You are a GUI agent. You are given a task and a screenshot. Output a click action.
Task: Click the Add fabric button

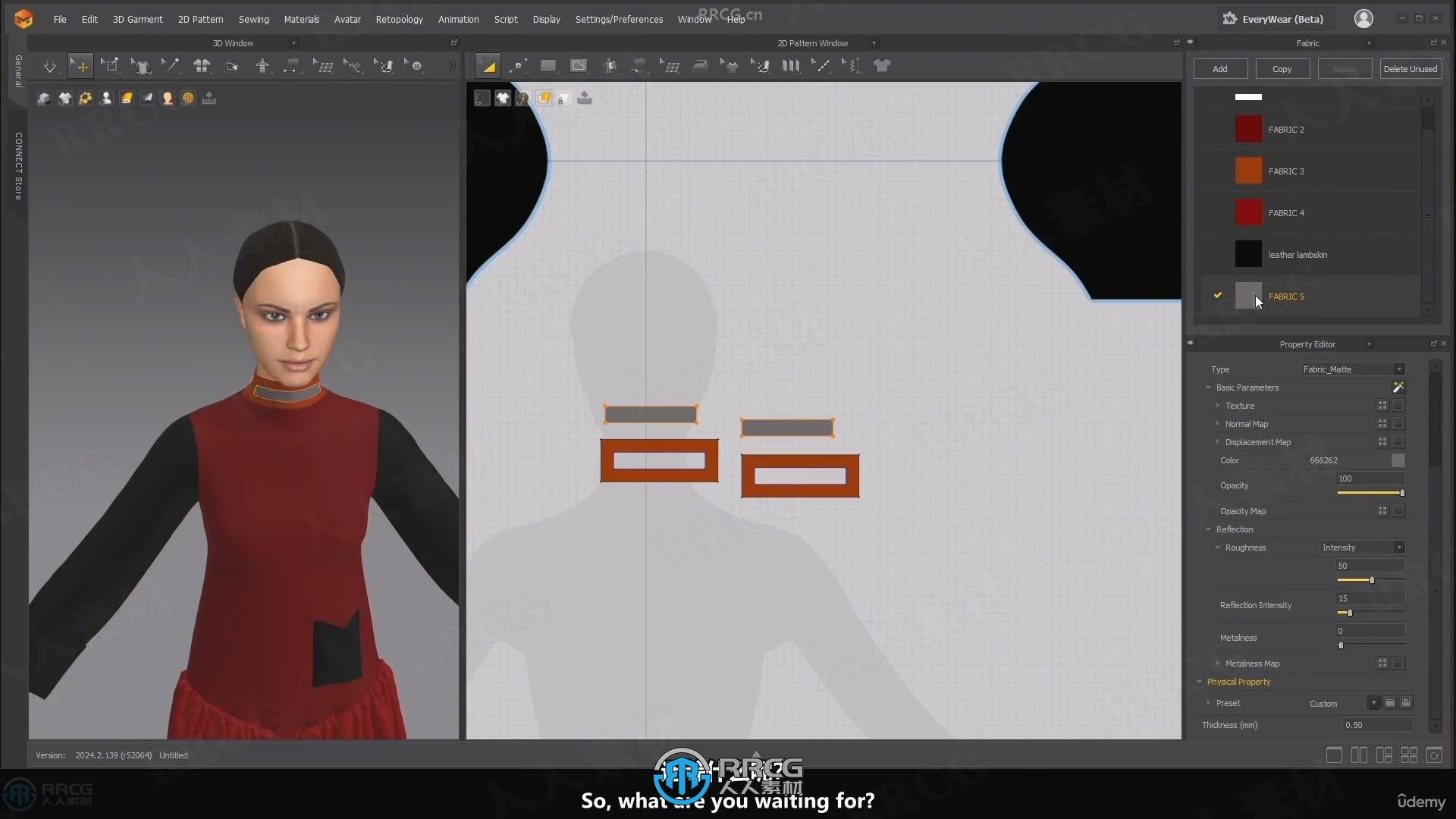(1220, 69)
